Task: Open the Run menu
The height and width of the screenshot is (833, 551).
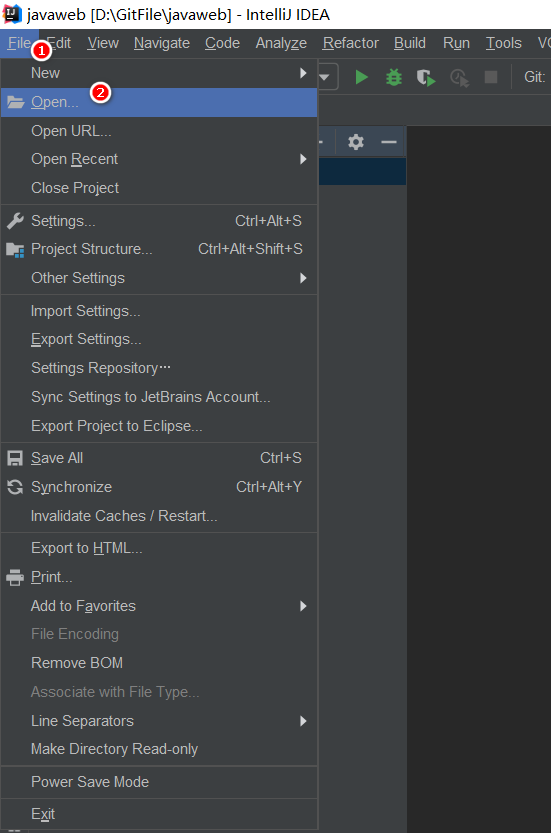Action: coord(456,43)
